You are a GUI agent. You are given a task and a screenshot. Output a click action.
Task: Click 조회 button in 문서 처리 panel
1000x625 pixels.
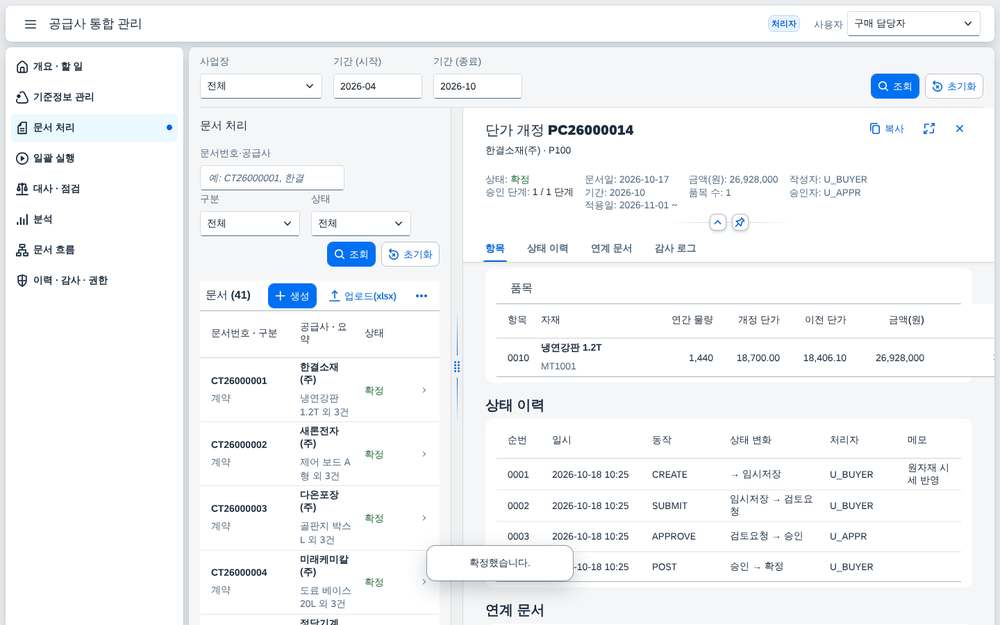point(351,254)
